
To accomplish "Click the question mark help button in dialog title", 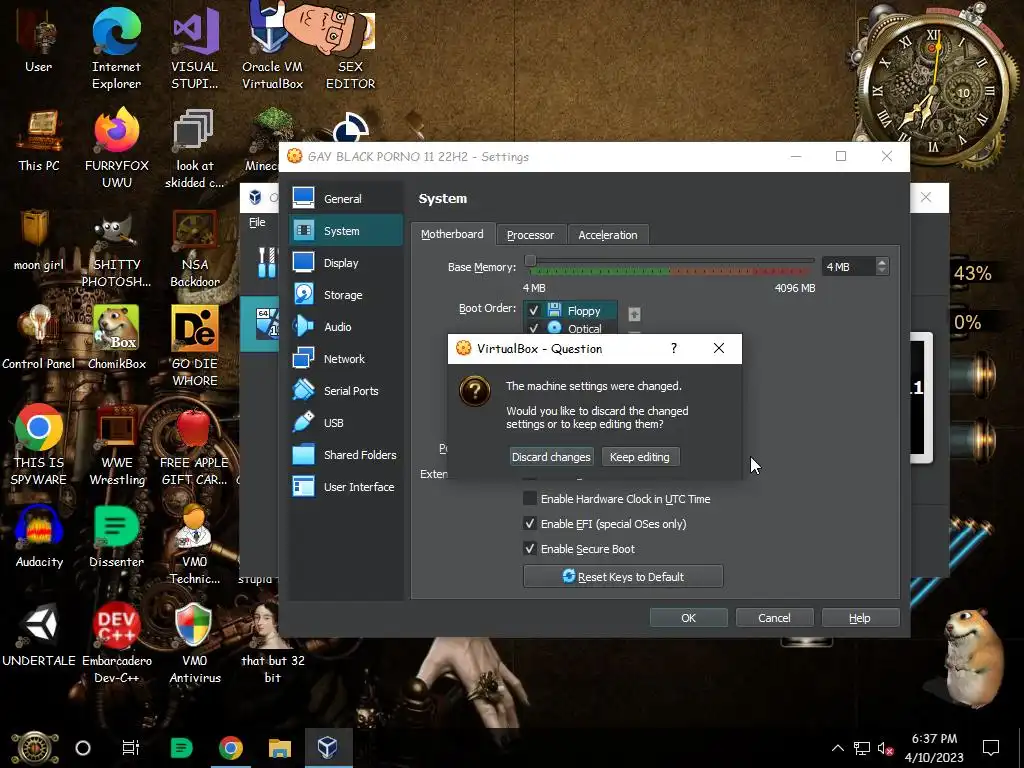I will [x=674, y=348].
